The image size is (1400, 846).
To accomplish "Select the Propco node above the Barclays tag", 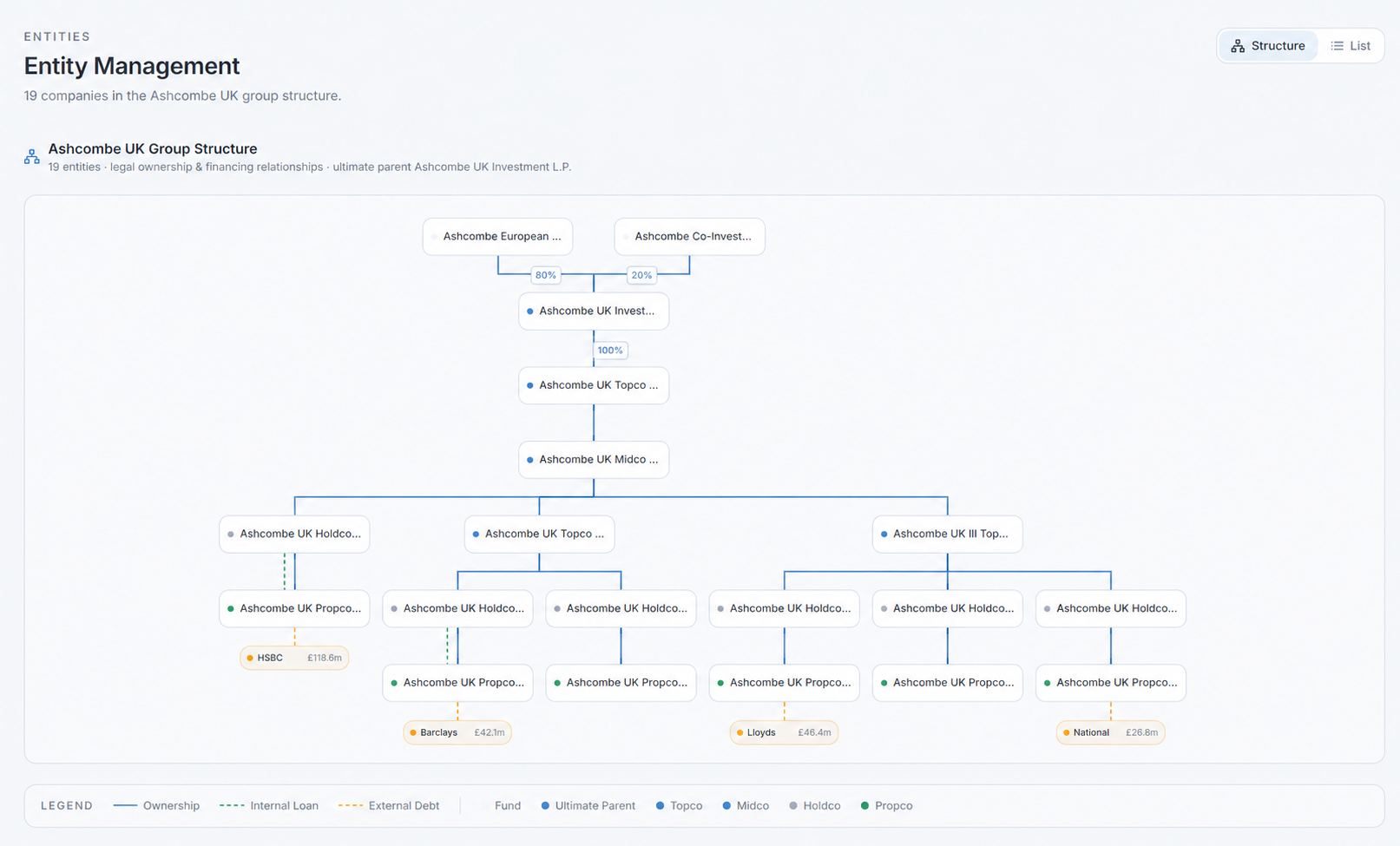I will [457, 683].
